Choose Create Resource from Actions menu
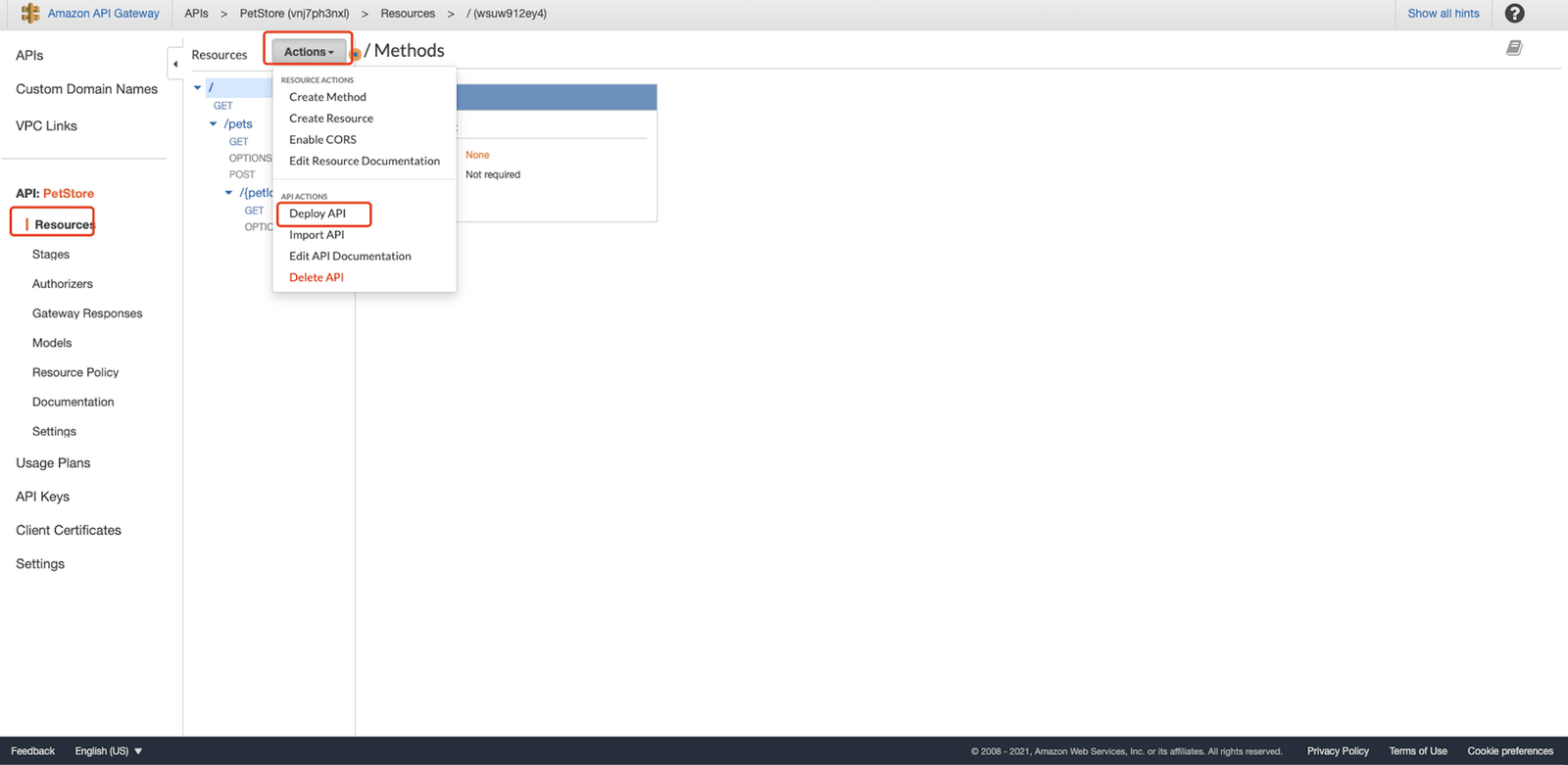The width and height of the screenshot is (1568, 765). (331, 119)
